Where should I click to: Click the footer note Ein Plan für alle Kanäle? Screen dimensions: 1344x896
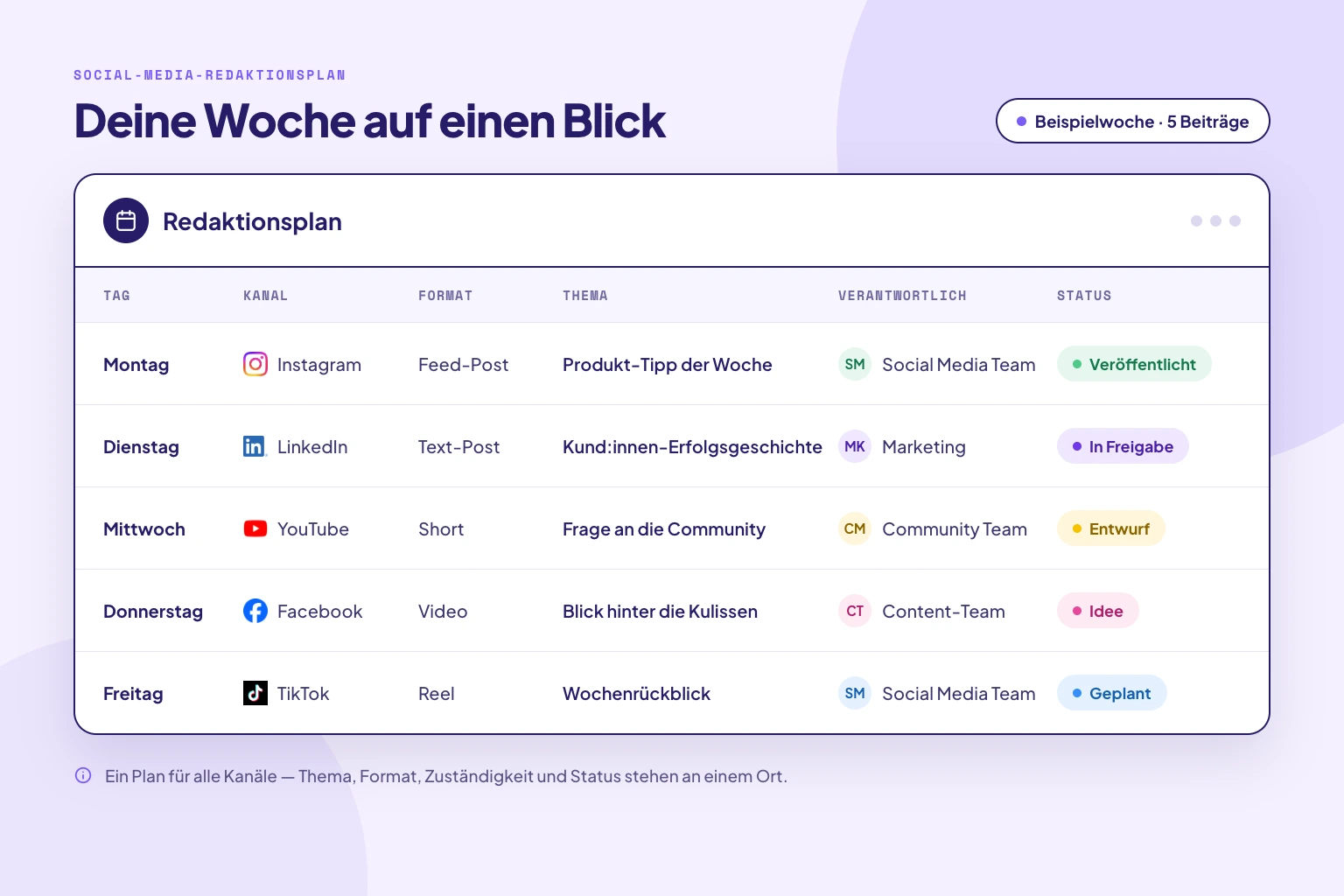tap(446, 776)
